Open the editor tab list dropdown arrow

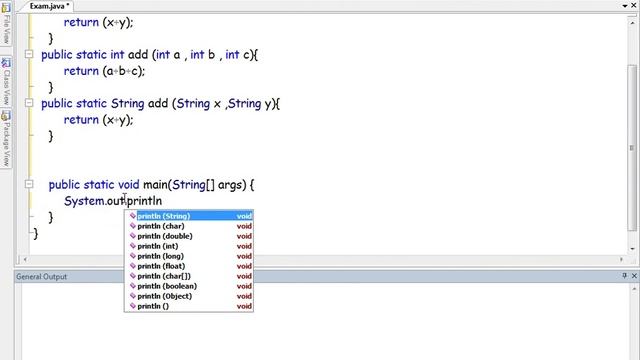[625, 6]
